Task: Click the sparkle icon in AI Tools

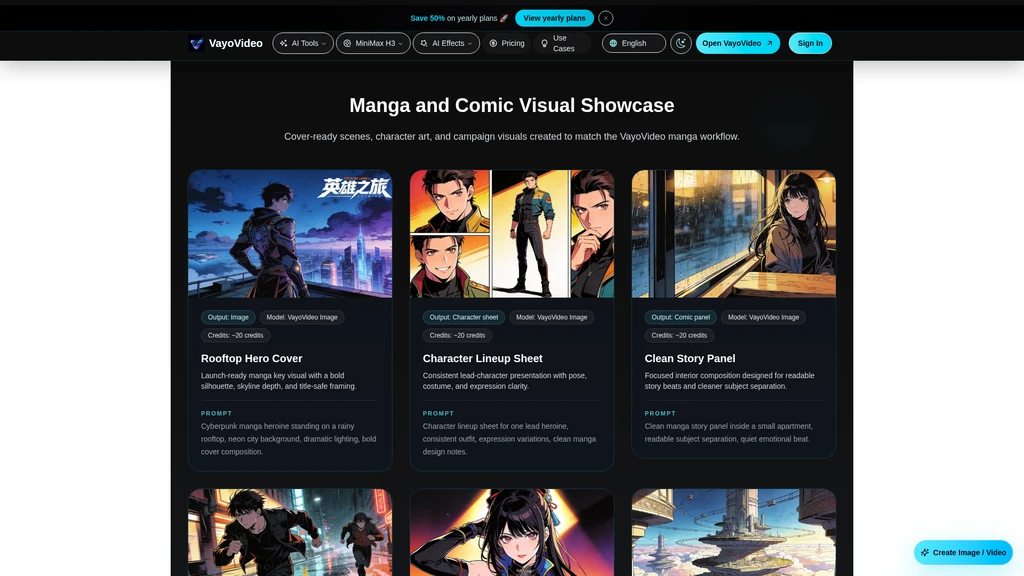Action: (x=283, y=43)
